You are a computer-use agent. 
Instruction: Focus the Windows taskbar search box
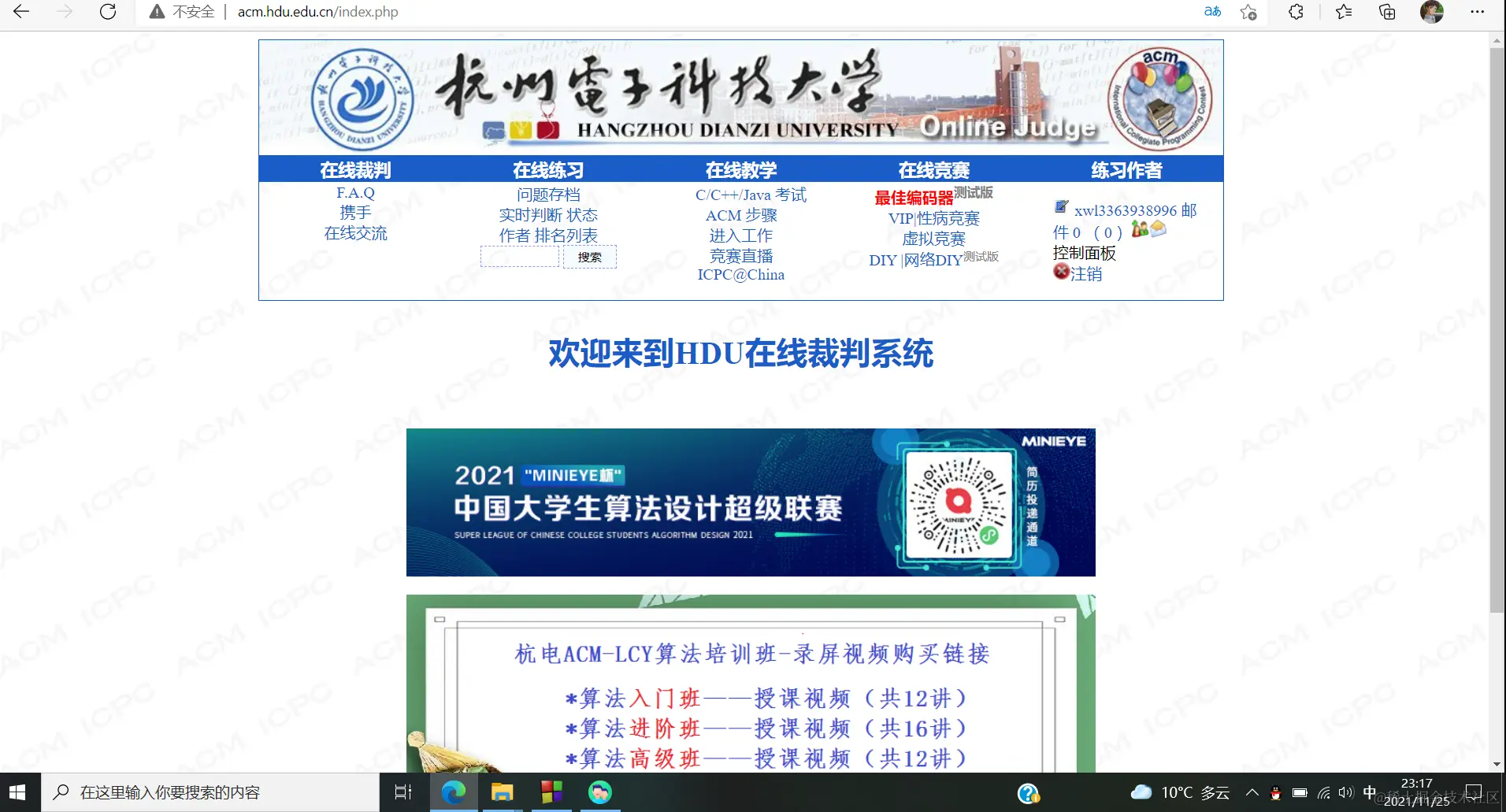click(x=210, y=792)
